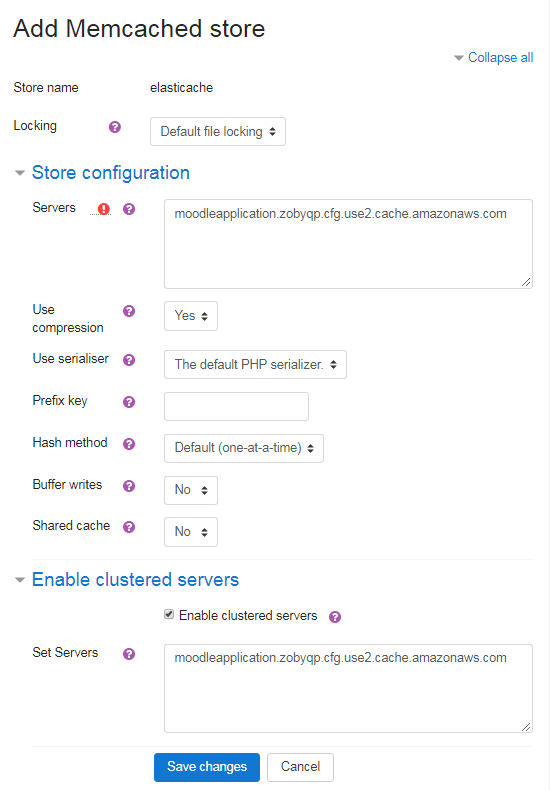
Task: Focus the Prefix key text field
Action: coord(236,406)
